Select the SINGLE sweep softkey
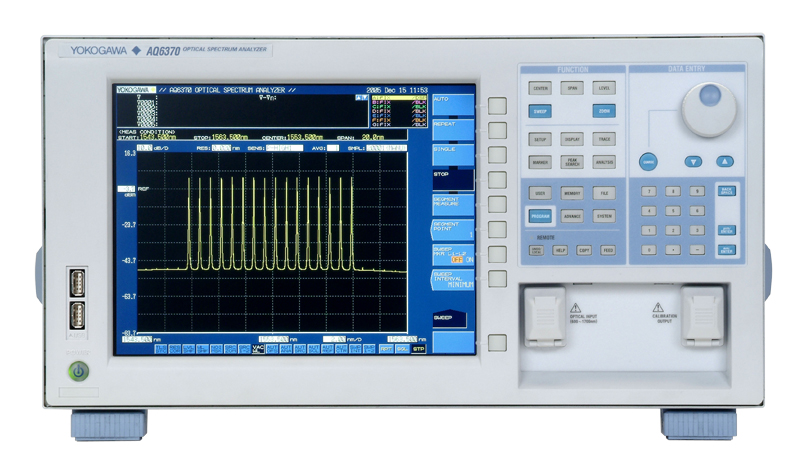Screen dimensions: 800x467 pos(452,150)
